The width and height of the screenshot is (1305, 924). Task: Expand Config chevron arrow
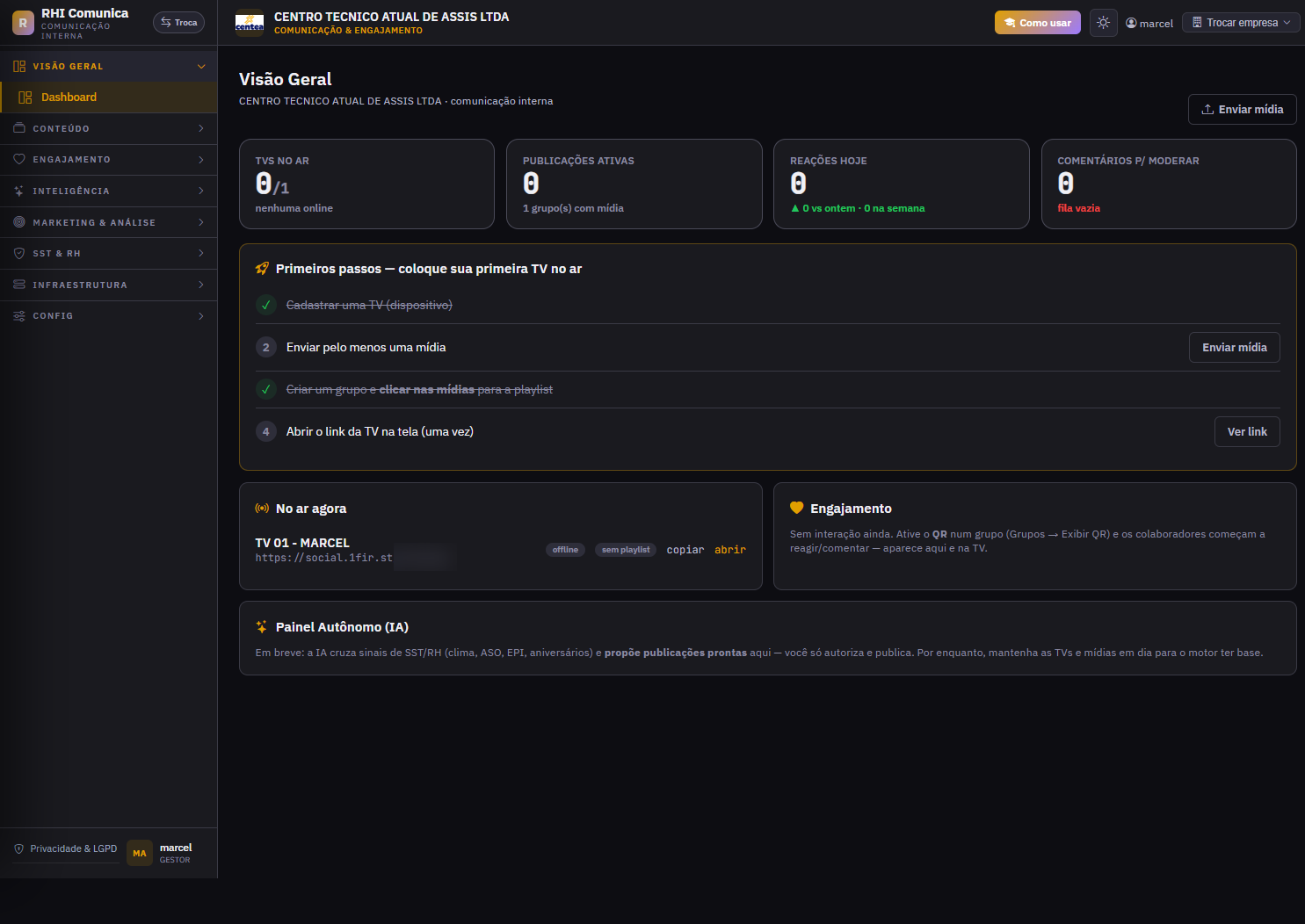point(201,316)
